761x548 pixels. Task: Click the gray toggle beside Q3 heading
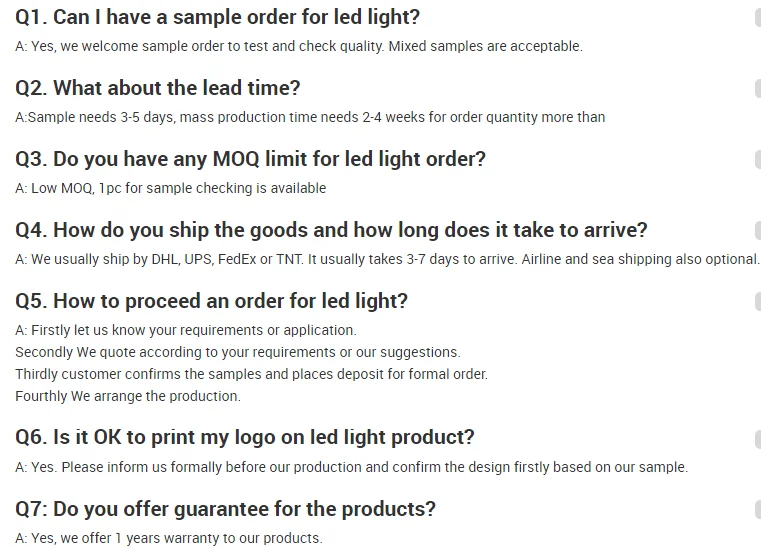pos(757,160)
